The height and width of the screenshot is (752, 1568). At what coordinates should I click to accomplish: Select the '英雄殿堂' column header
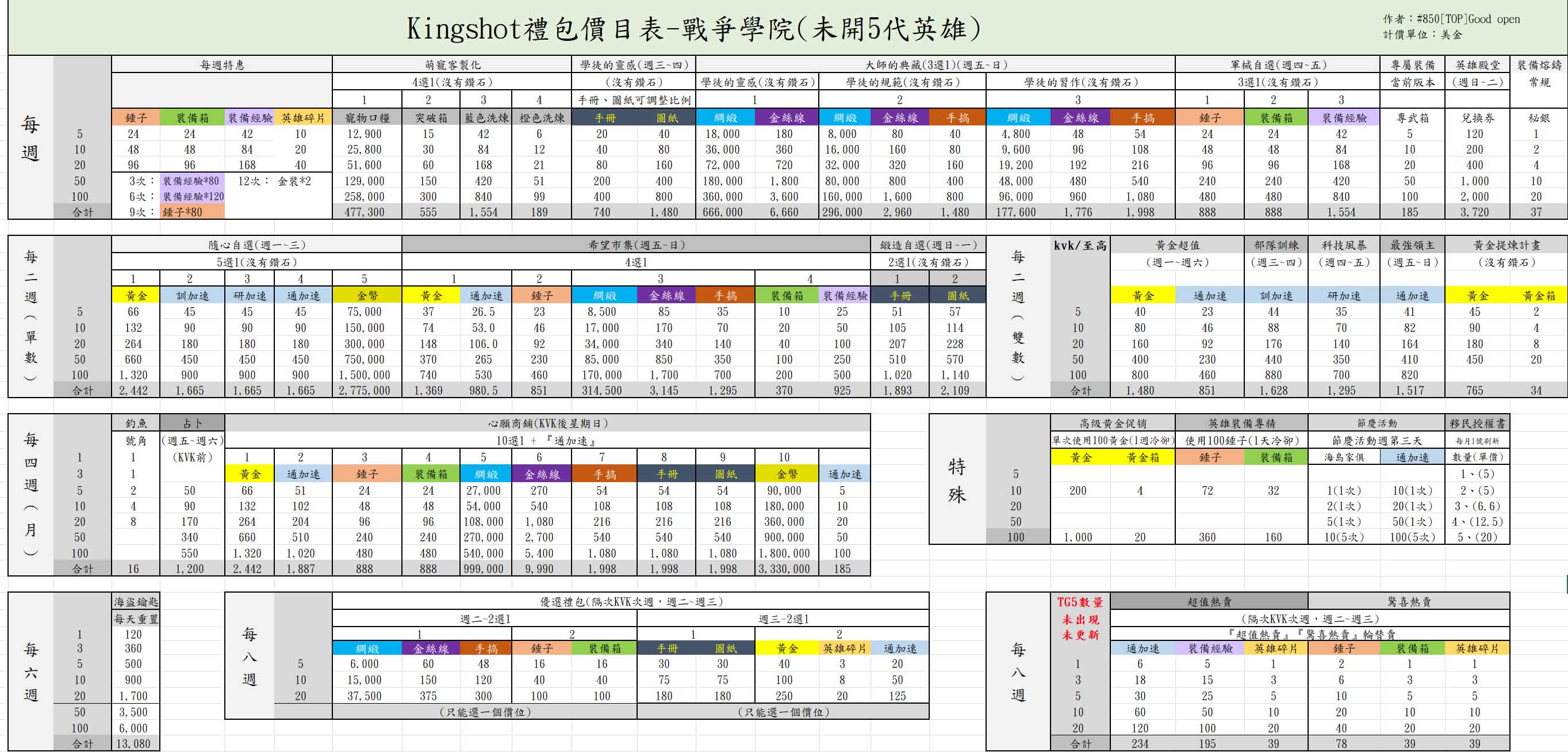coord(1478,65)
